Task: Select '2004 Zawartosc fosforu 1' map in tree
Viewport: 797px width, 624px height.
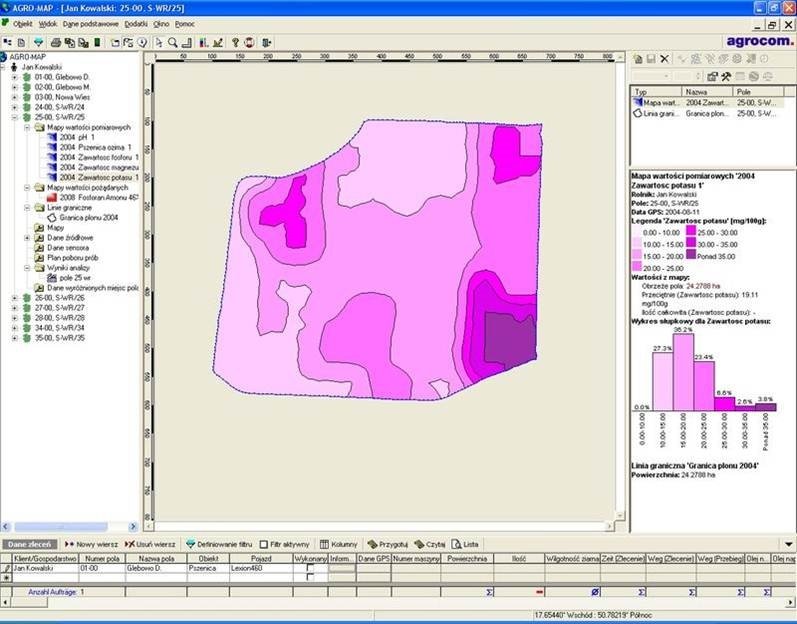Action: (x=97, y=157)
